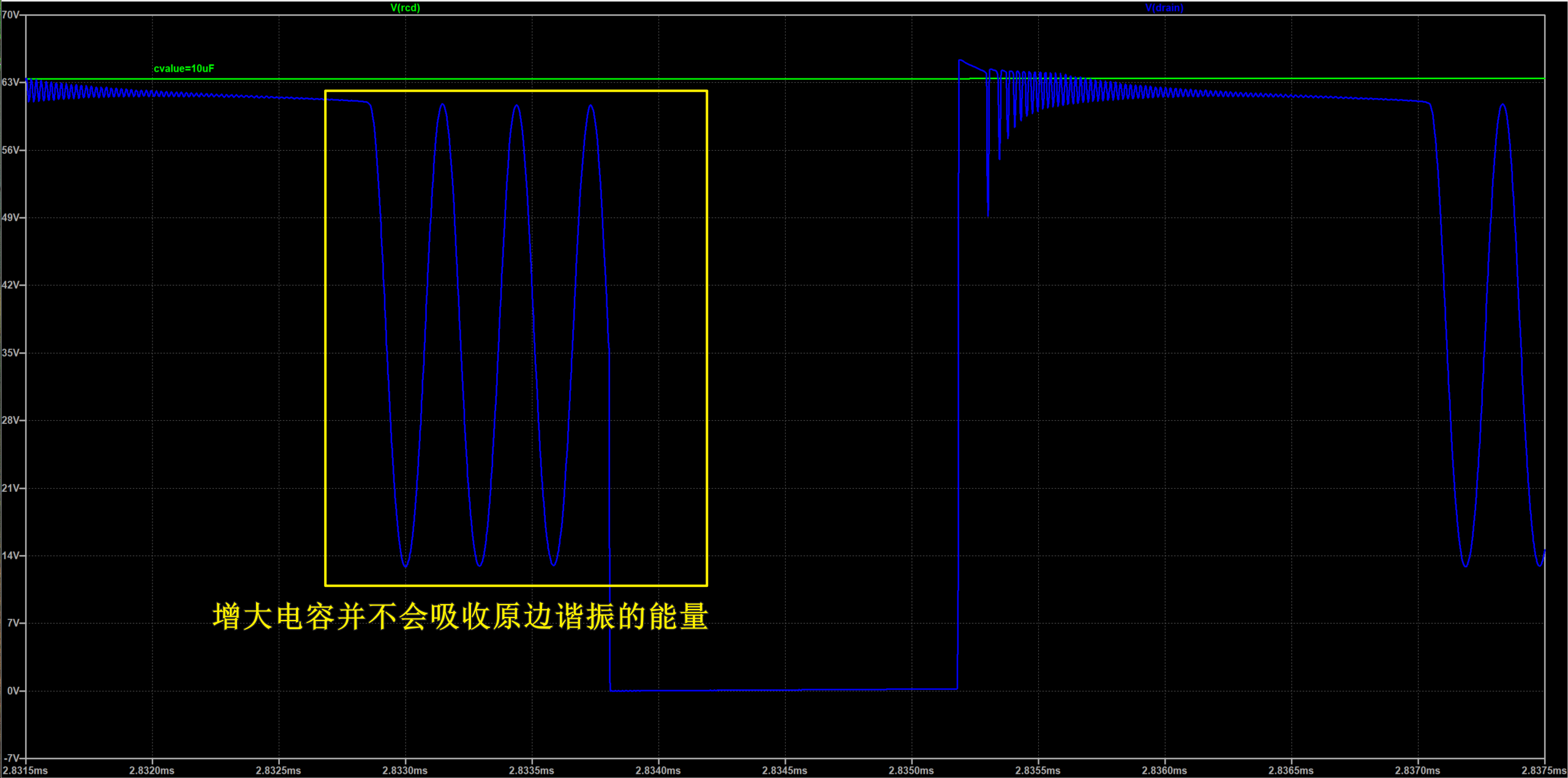Click the 2.8345ms time axis label

pyautogui.click(x=785, y=771)
